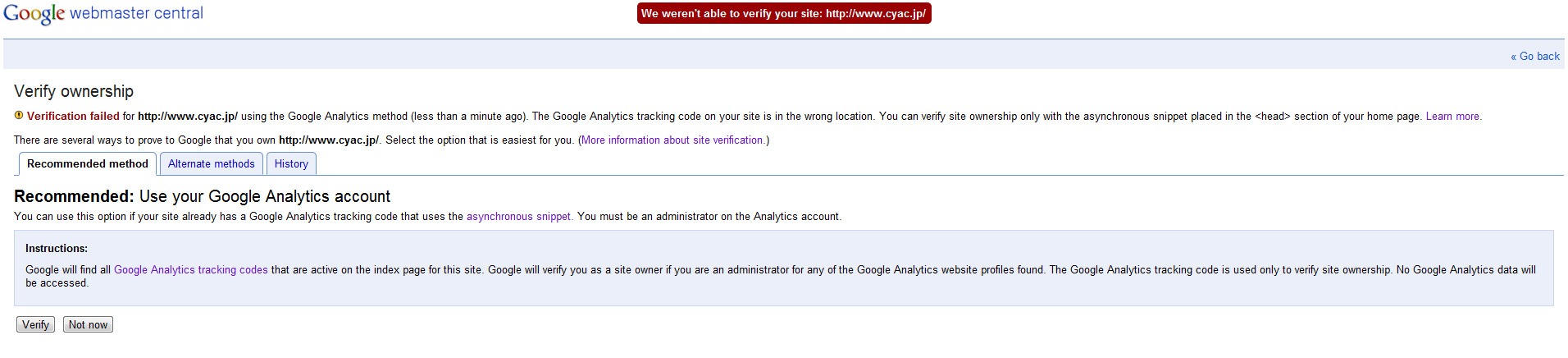Click the red 'Verification failed' text
This screenshot has width=1568, height=358.
(73, 117)
